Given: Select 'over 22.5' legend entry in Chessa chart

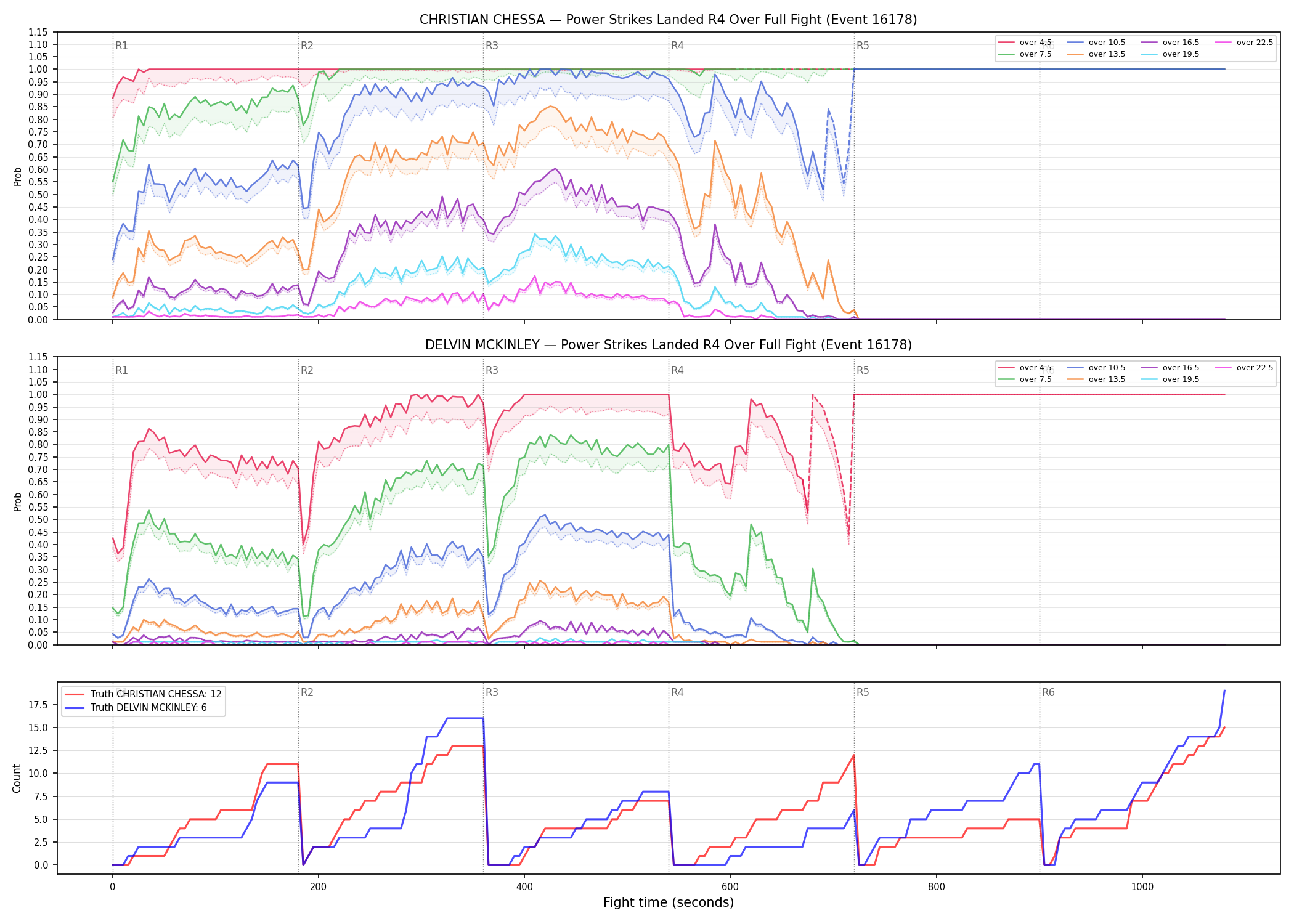Looking at the screenshot, I should (1244, 43).
